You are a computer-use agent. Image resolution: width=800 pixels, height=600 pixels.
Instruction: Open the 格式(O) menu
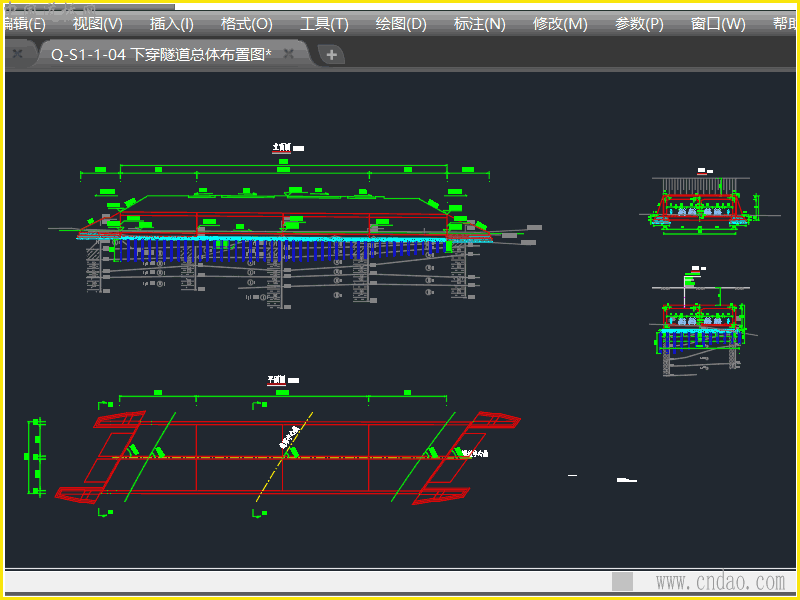tap(246, 24)
